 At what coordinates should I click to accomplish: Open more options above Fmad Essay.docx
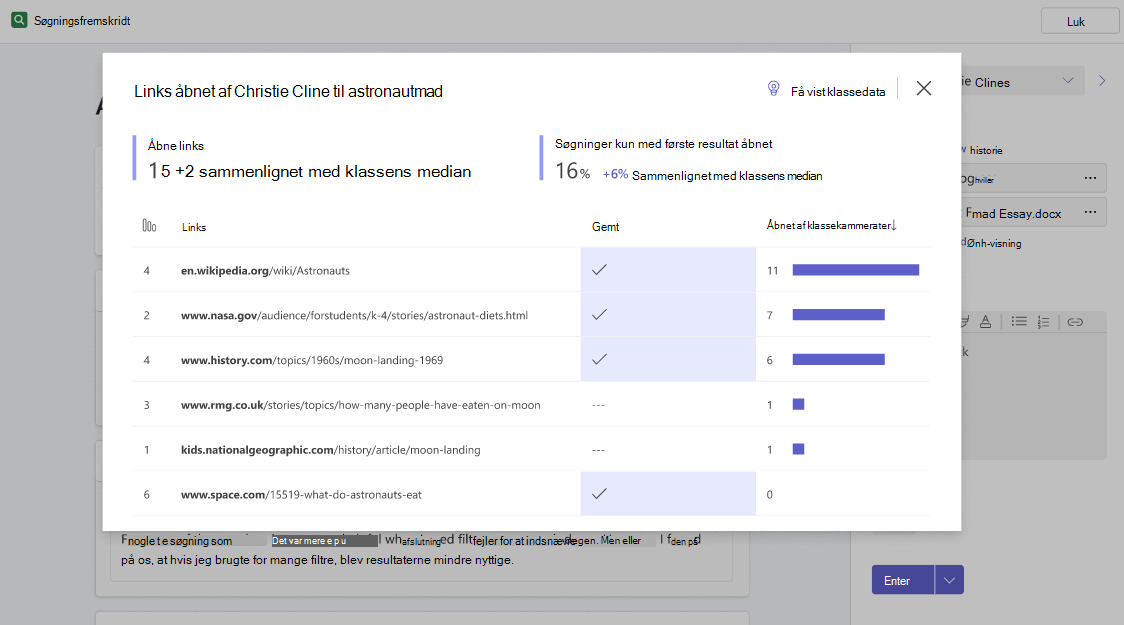[x=1090, y=178]
